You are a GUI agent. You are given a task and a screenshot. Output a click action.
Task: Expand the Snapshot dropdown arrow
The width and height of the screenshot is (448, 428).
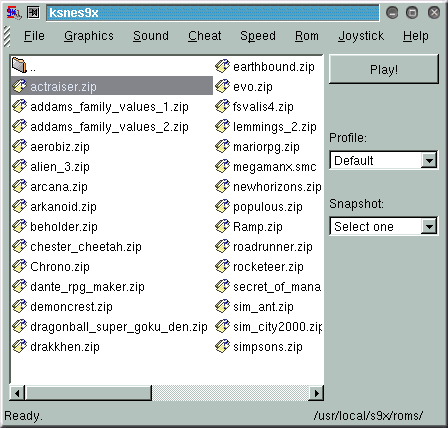(x=429, y=227)
